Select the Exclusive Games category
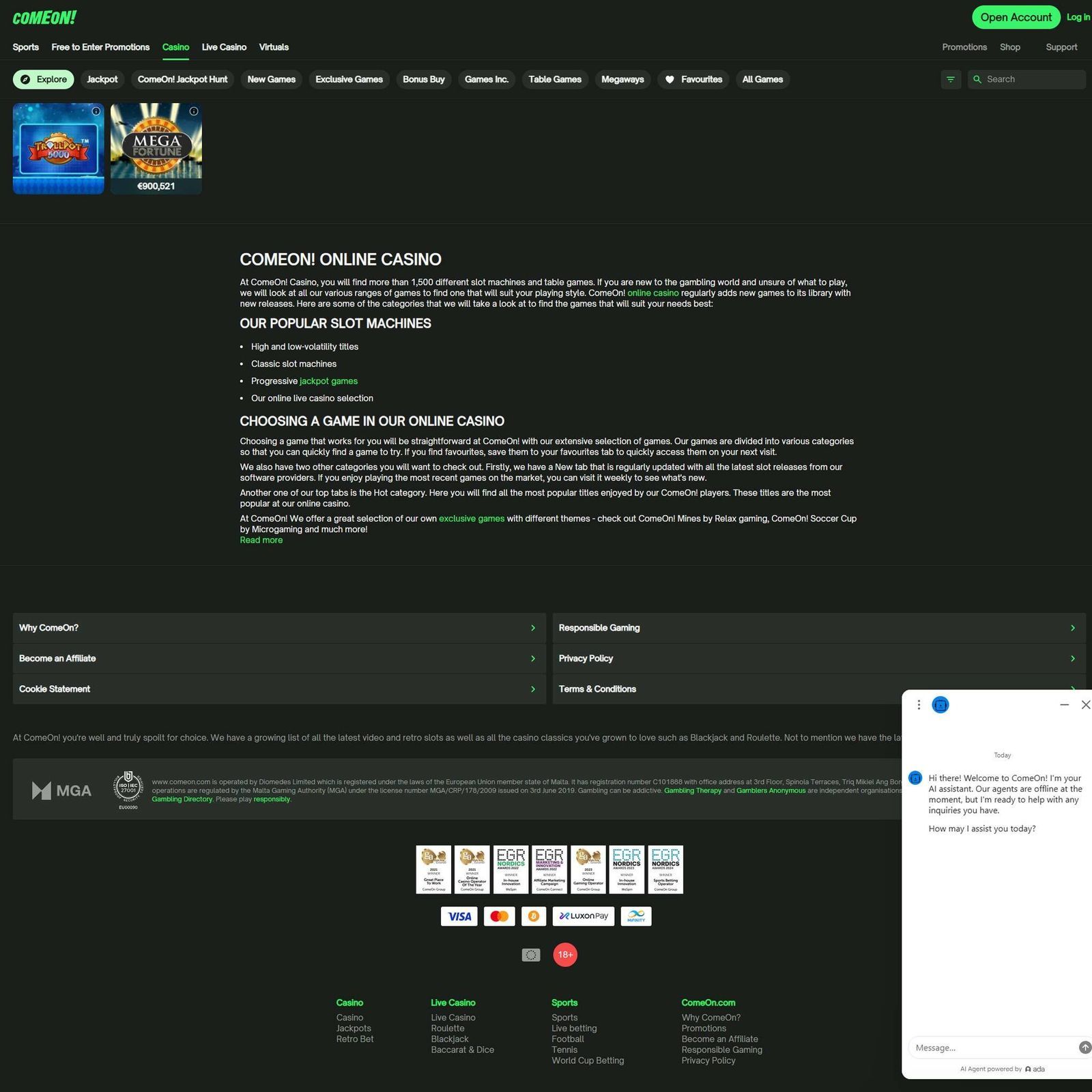Viewport: 1092px width, 1092px height. [349, 79]
